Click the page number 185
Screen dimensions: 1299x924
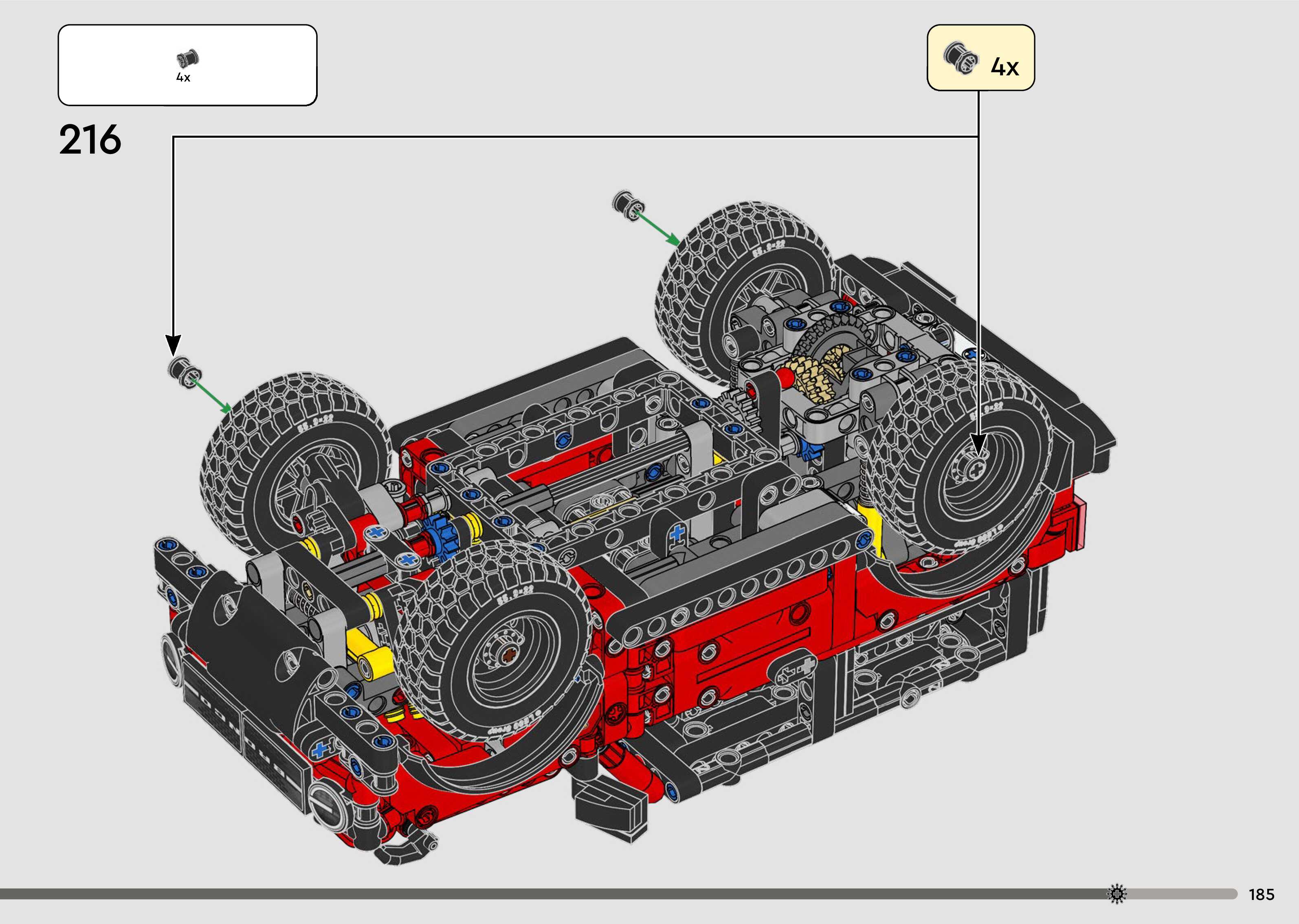click(1261, 894)
